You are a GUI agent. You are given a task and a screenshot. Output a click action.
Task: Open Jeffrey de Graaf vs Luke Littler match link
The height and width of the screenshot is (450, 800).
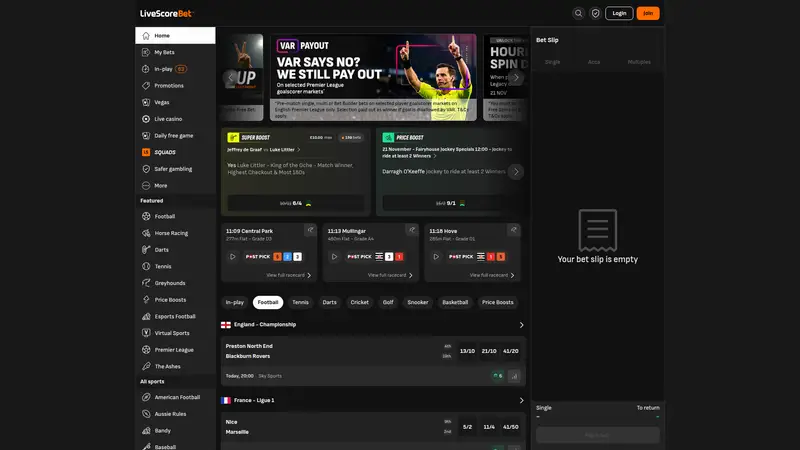263,150
